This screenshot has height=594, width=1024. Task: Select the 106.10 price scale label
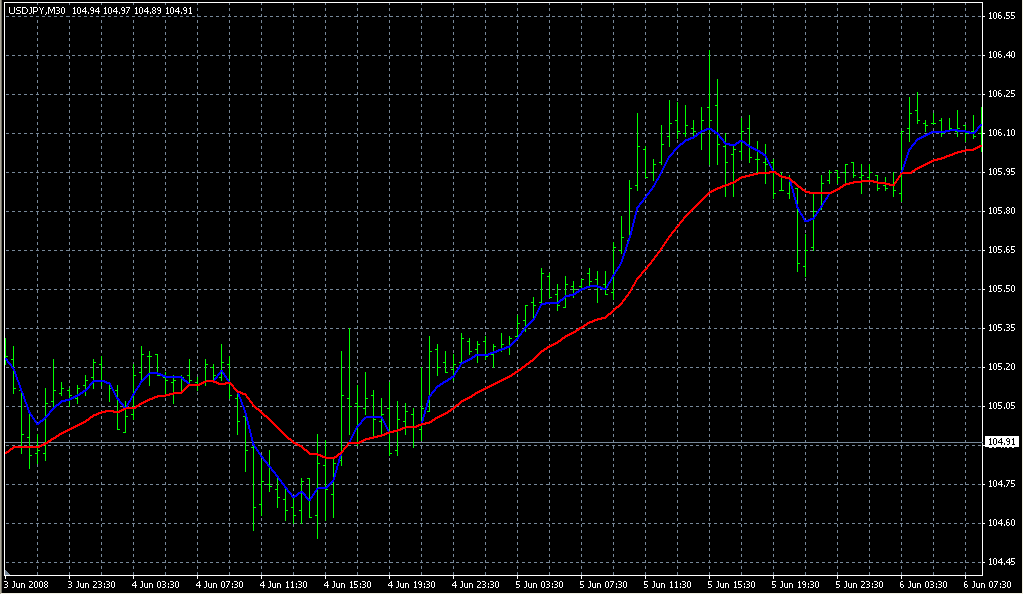pyautogui.click(x=1001, y=133)
